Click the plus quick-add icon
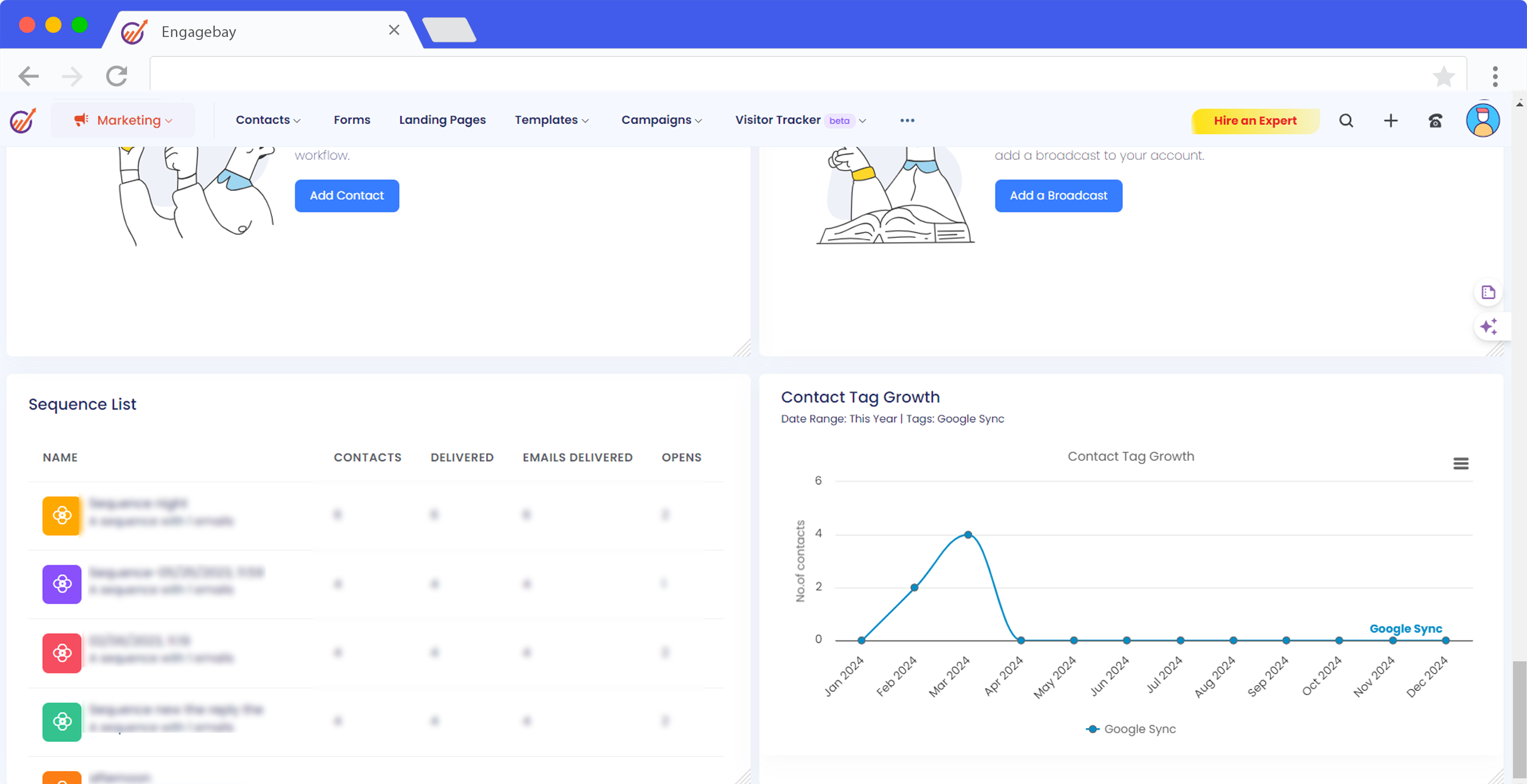Image resolution: width=1527 pixels, height=784 pixels. point(1390,120)
